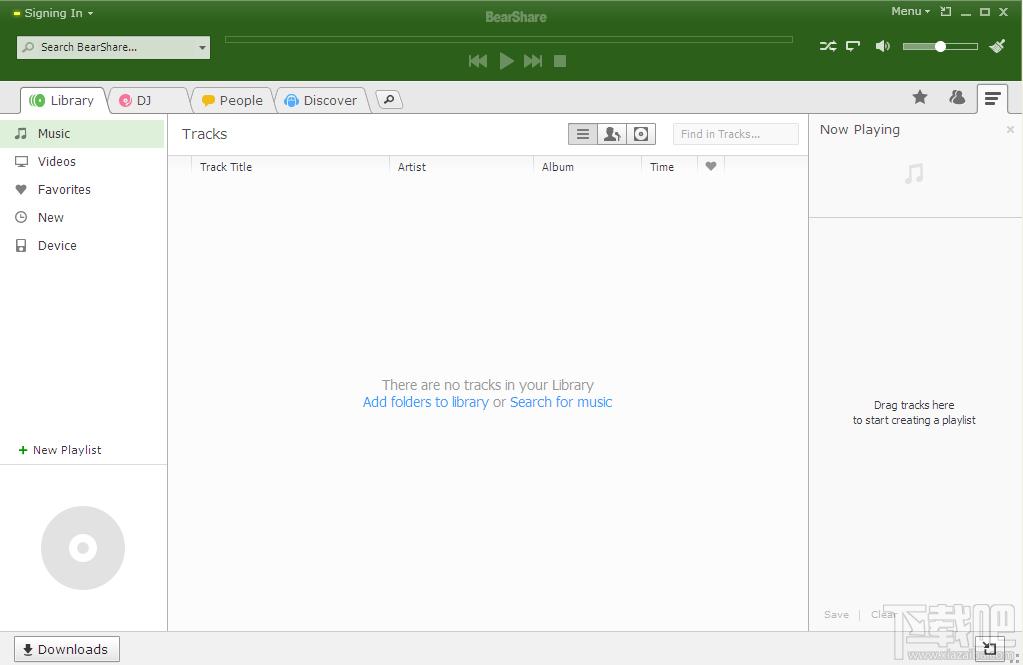The width and height of the screenshot is (1023, 665).
Task: Expand the search box dropdown arrow
Action: 202,47
